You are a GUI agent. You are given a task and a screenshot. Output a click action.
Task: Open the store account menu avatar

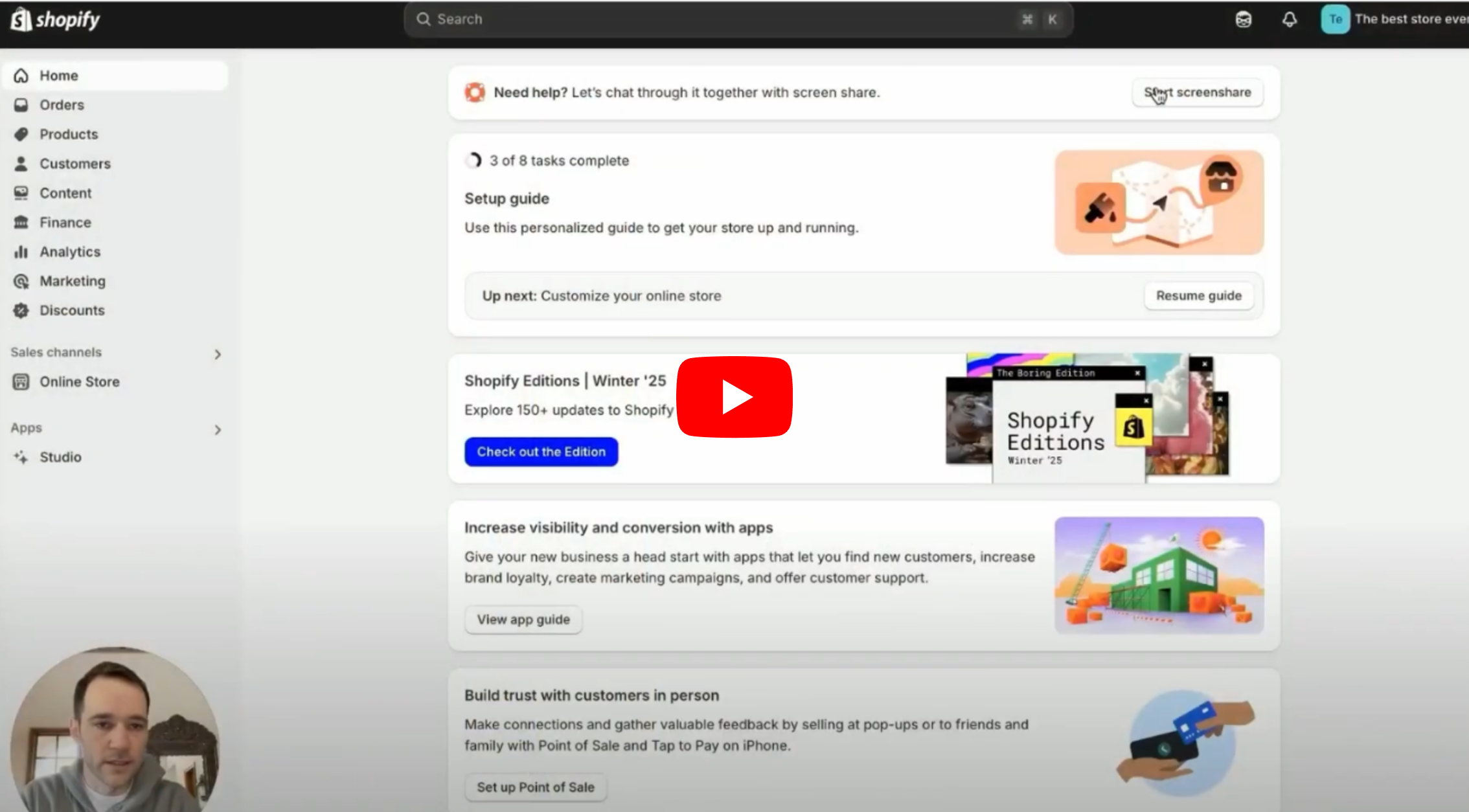pos(1335,19)
